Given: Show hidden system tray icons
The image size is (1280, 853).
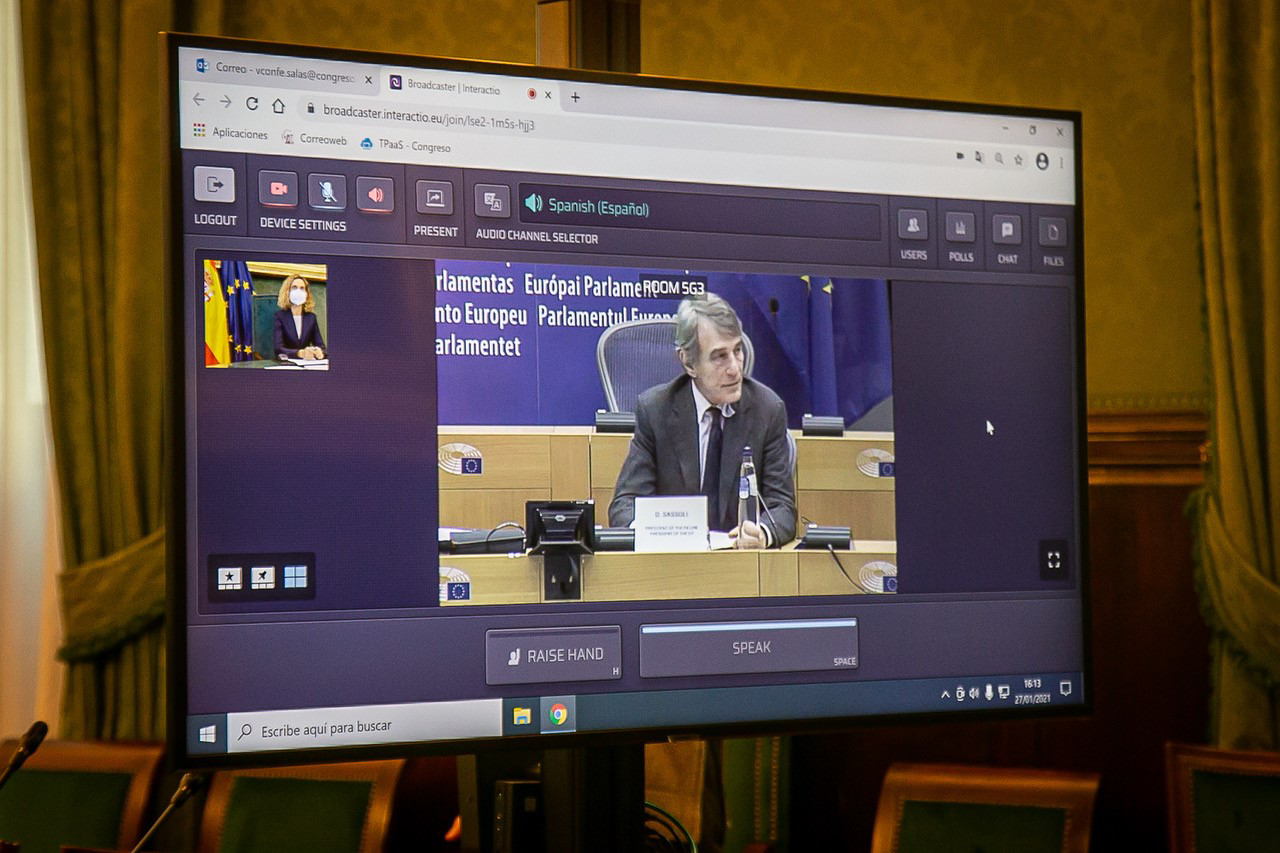Looking at the screenshot, I should [945, 694].
